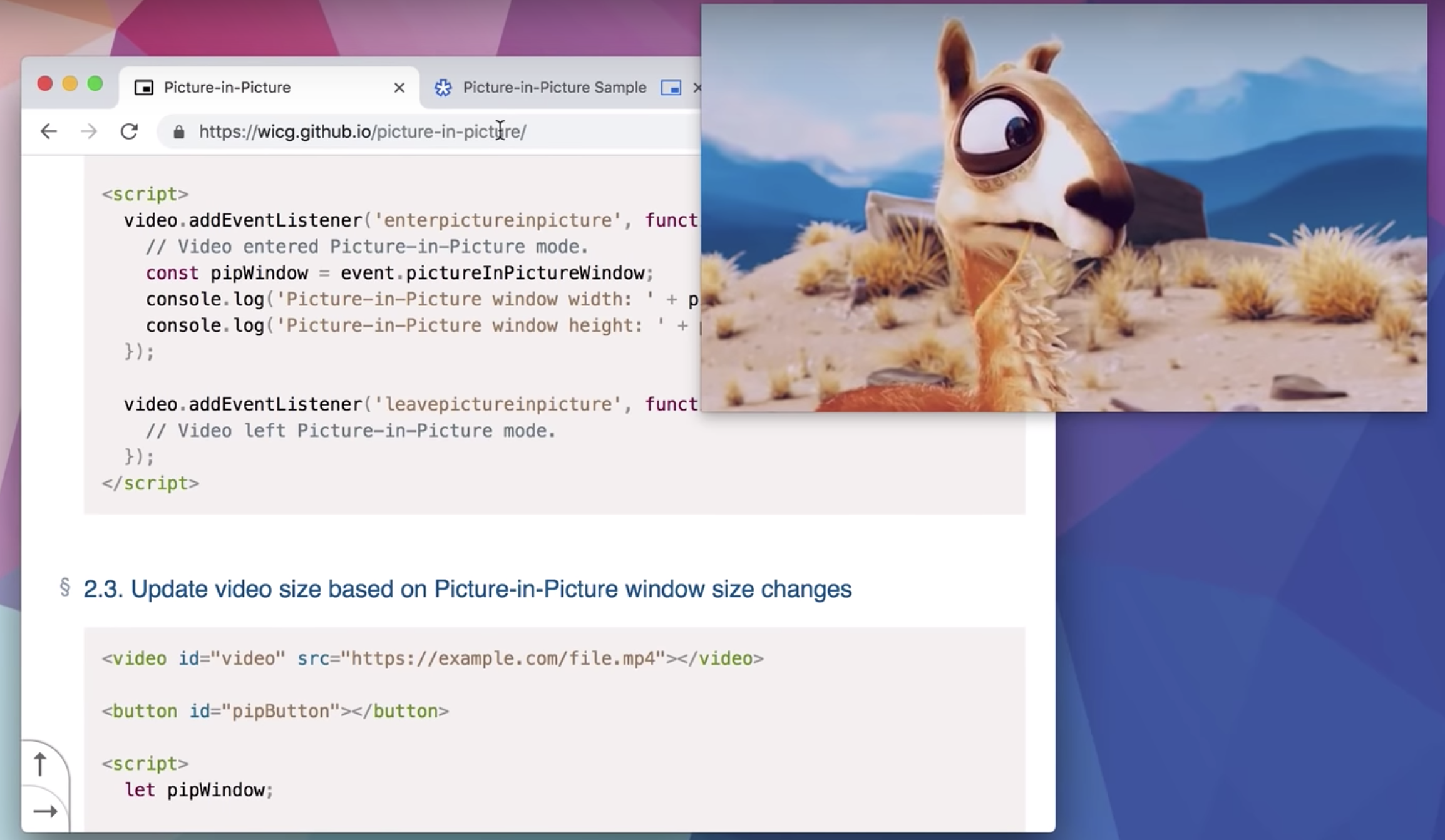Viewport: 1445px width, 840px height.
Task: Reload the current page
Action: pyautogui.click(x=129, y=131)
